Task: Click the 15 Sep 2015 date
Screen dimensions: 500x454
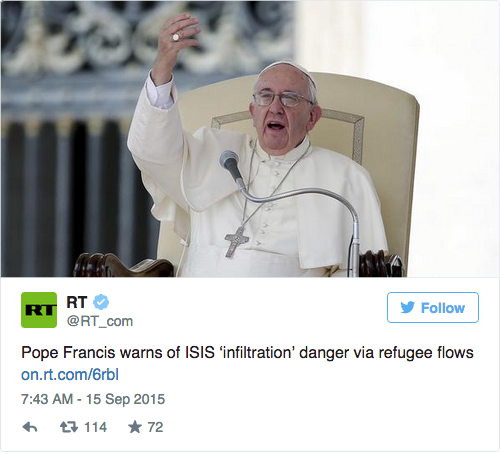Action: coord(126,399)
